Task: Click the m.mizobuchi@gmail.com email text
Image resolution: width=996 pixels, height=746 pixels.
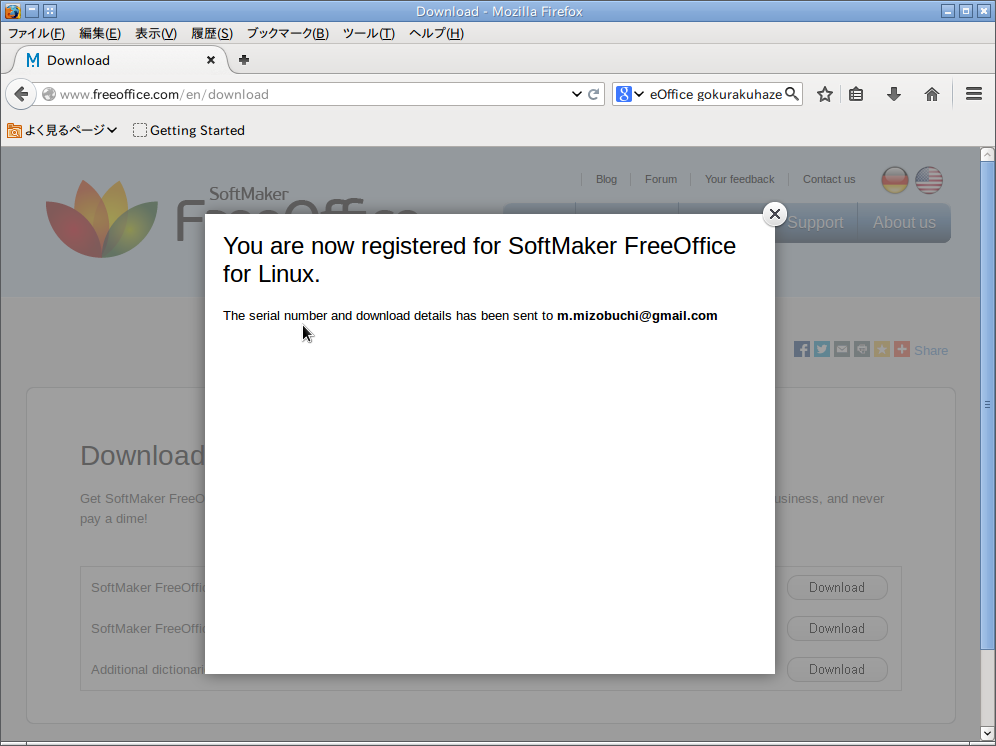Action: click(637, 316)
